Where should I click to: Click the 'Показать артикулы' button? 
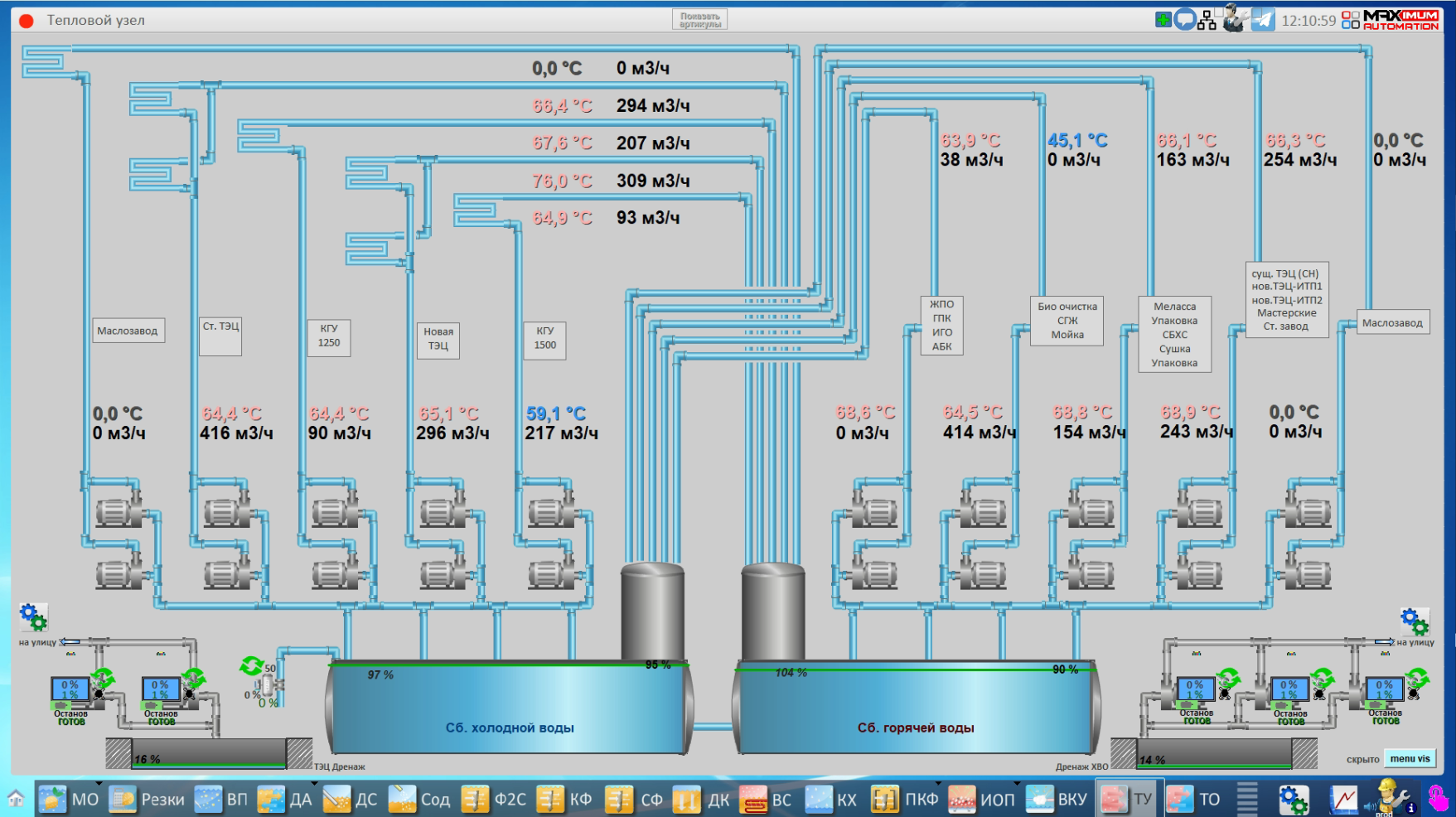[699, 20]
